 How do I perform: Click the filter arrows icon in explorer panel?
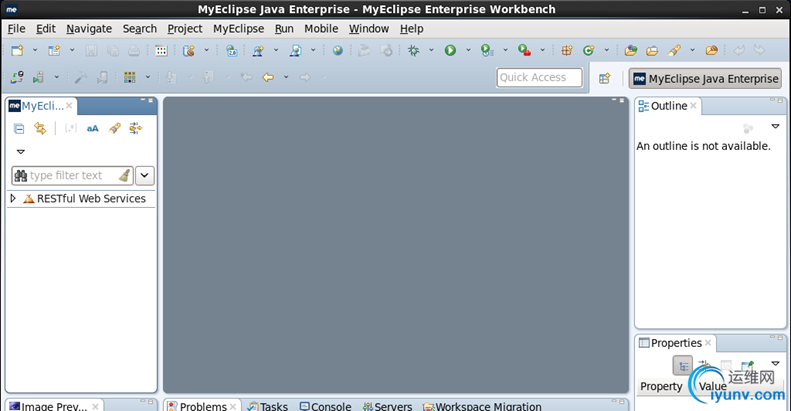(x=136, y=128)
